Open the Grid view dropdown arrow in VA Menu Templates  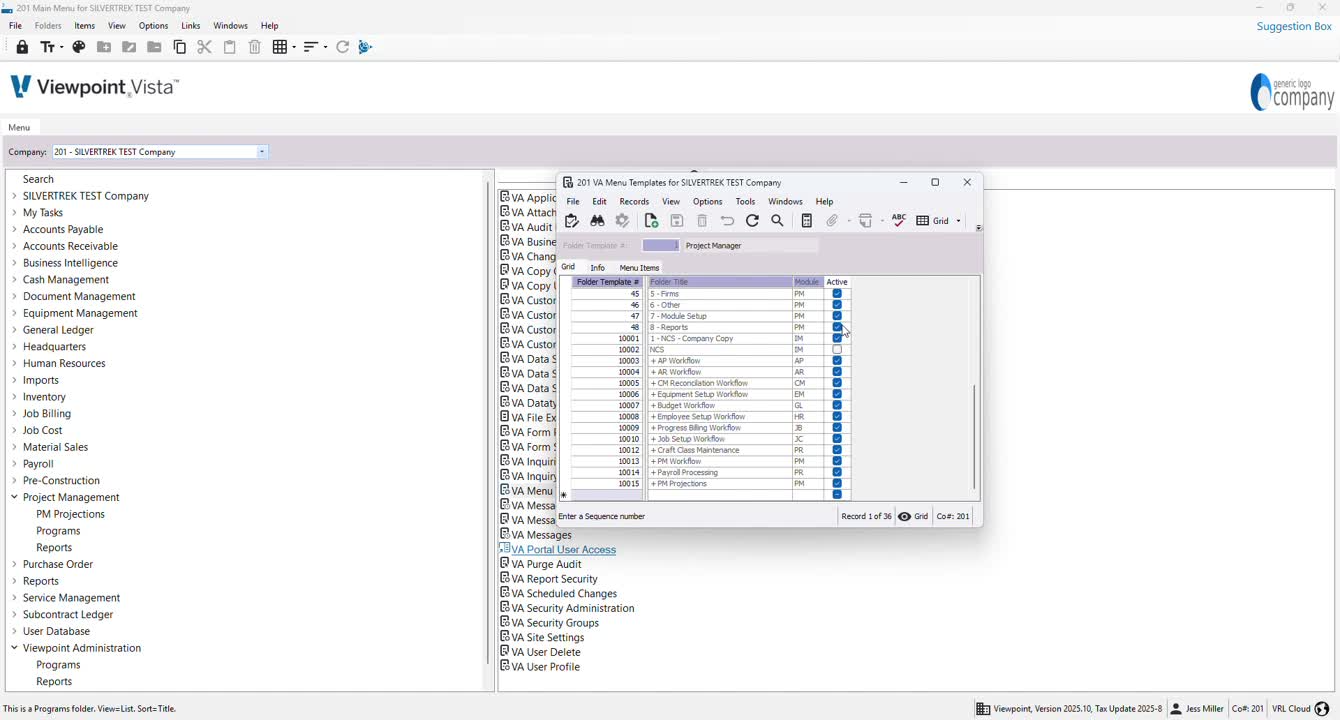(958, 221)
